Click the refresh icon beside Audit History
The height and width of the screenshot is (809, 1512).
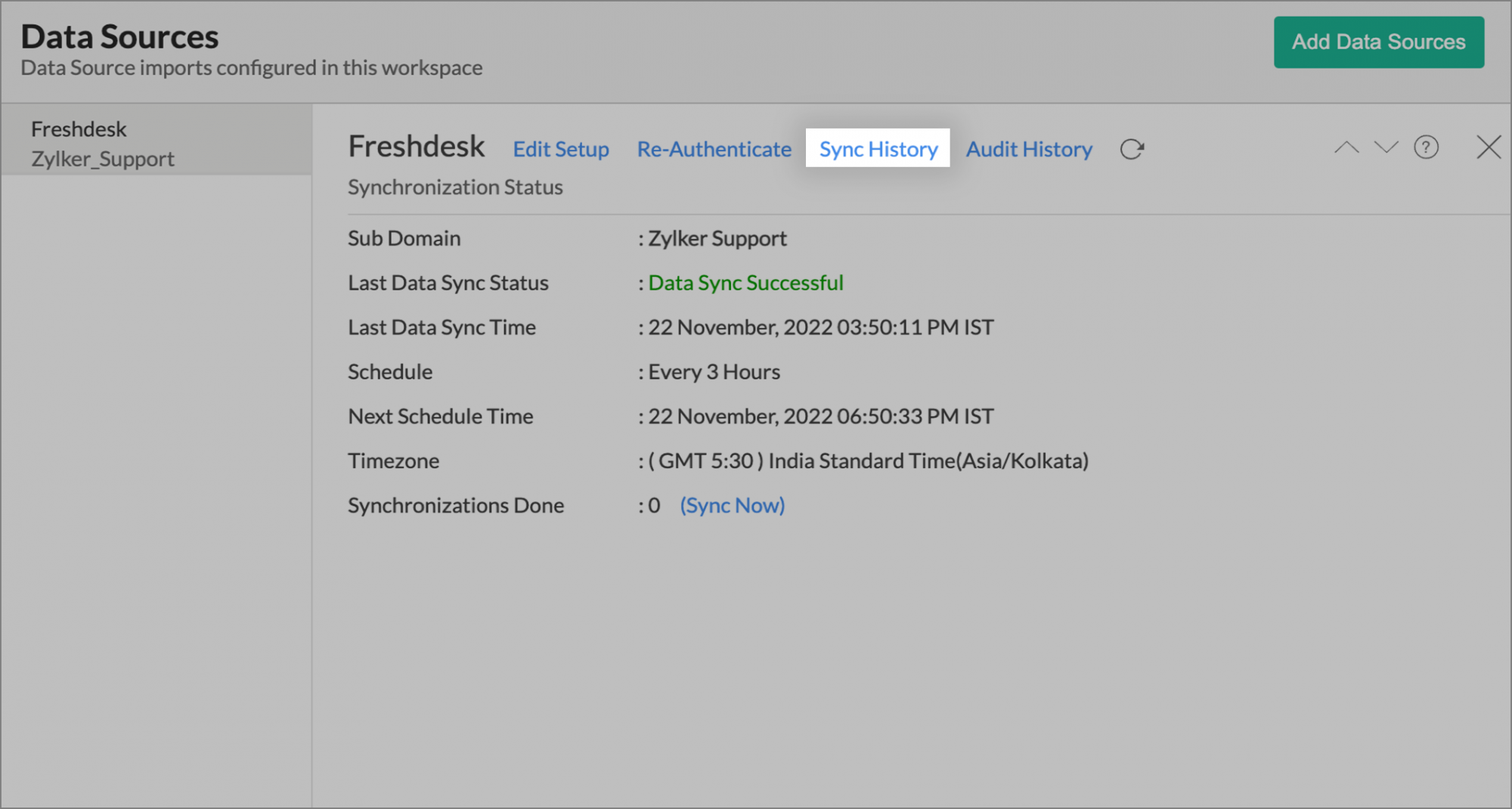tap(1132, 149)
